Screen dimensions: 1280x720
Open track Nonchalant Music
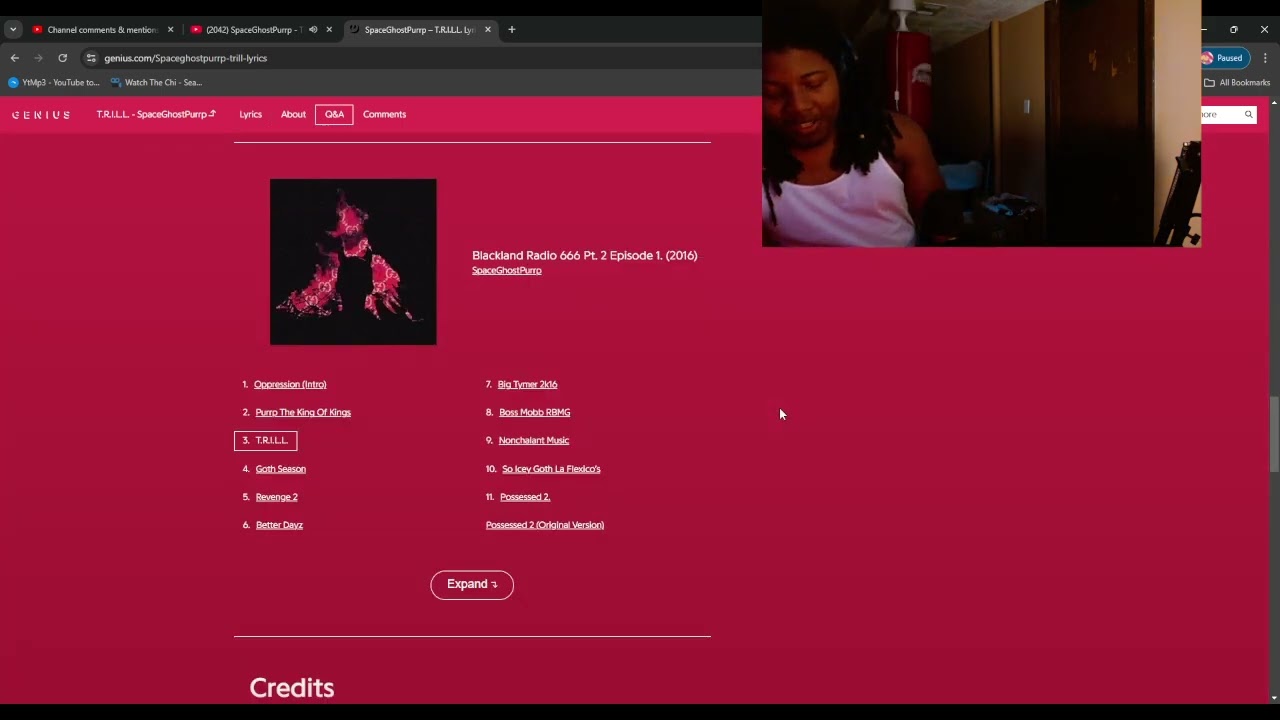[534, 440]
